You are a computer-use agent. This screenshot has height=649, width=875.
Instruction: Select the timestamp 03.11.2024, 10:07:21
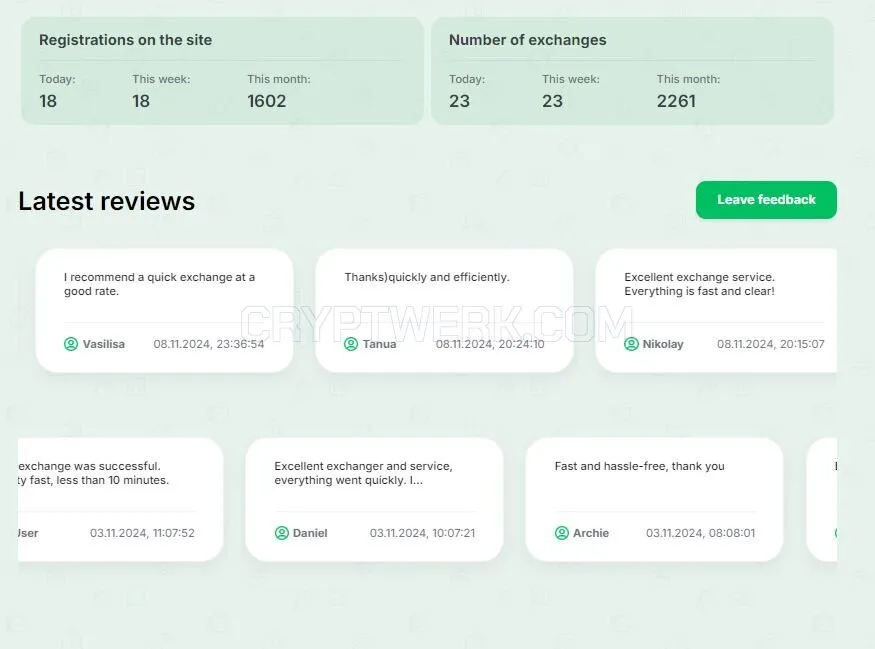pos(422,533)
